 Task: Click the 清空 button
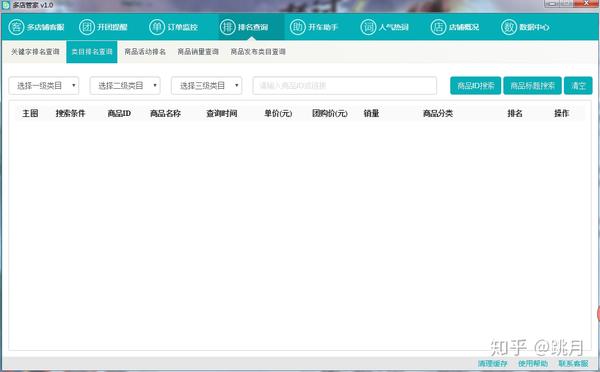click(578, 86)
